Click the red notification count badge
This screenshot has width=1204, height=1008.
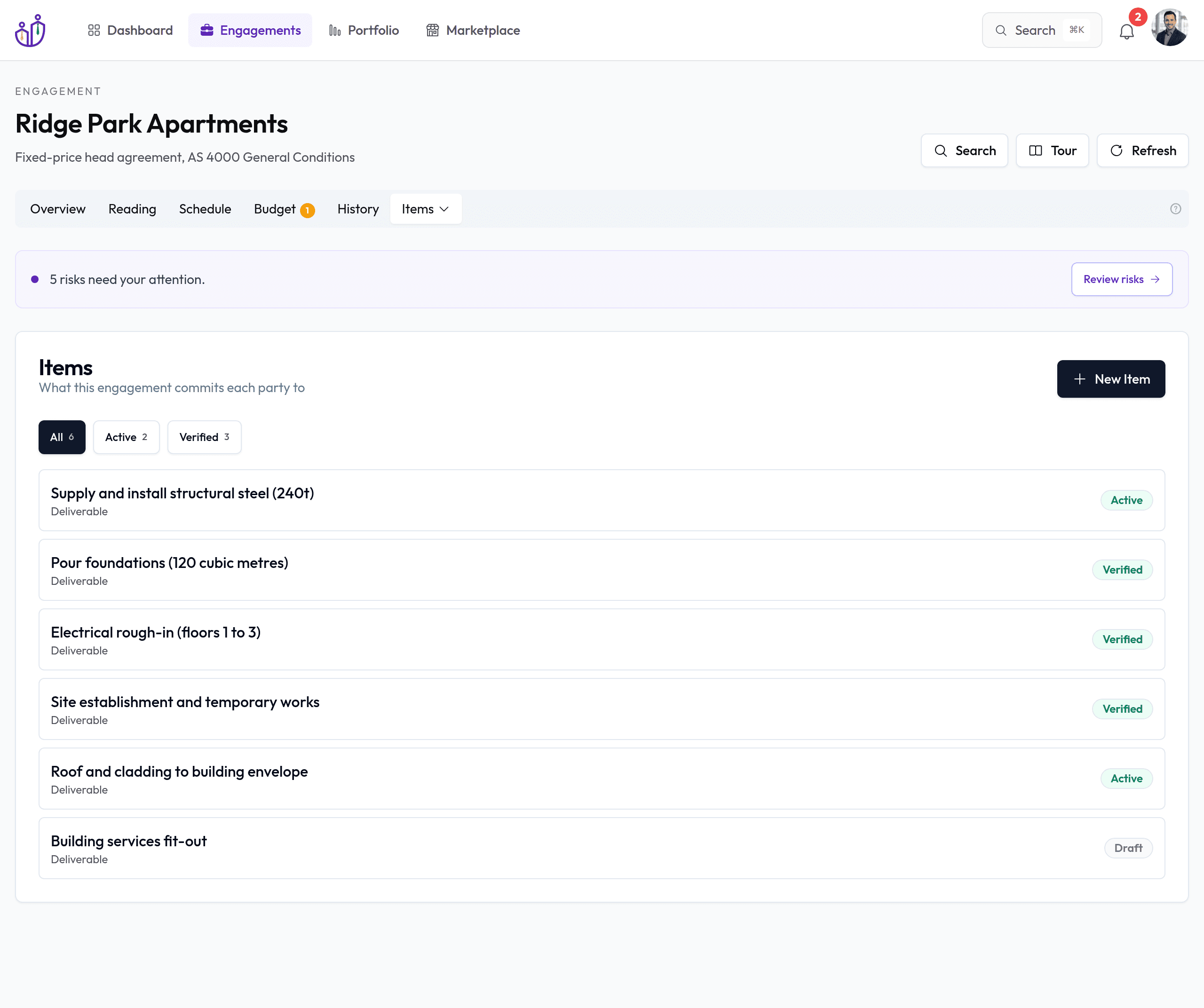[1138, 17]
